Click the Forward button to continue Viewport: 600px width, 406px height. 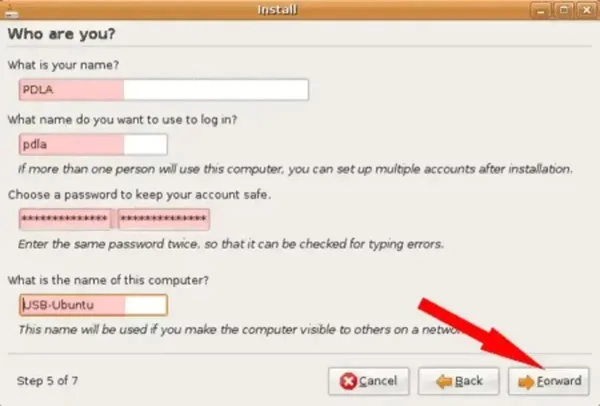tap(548, 381)
